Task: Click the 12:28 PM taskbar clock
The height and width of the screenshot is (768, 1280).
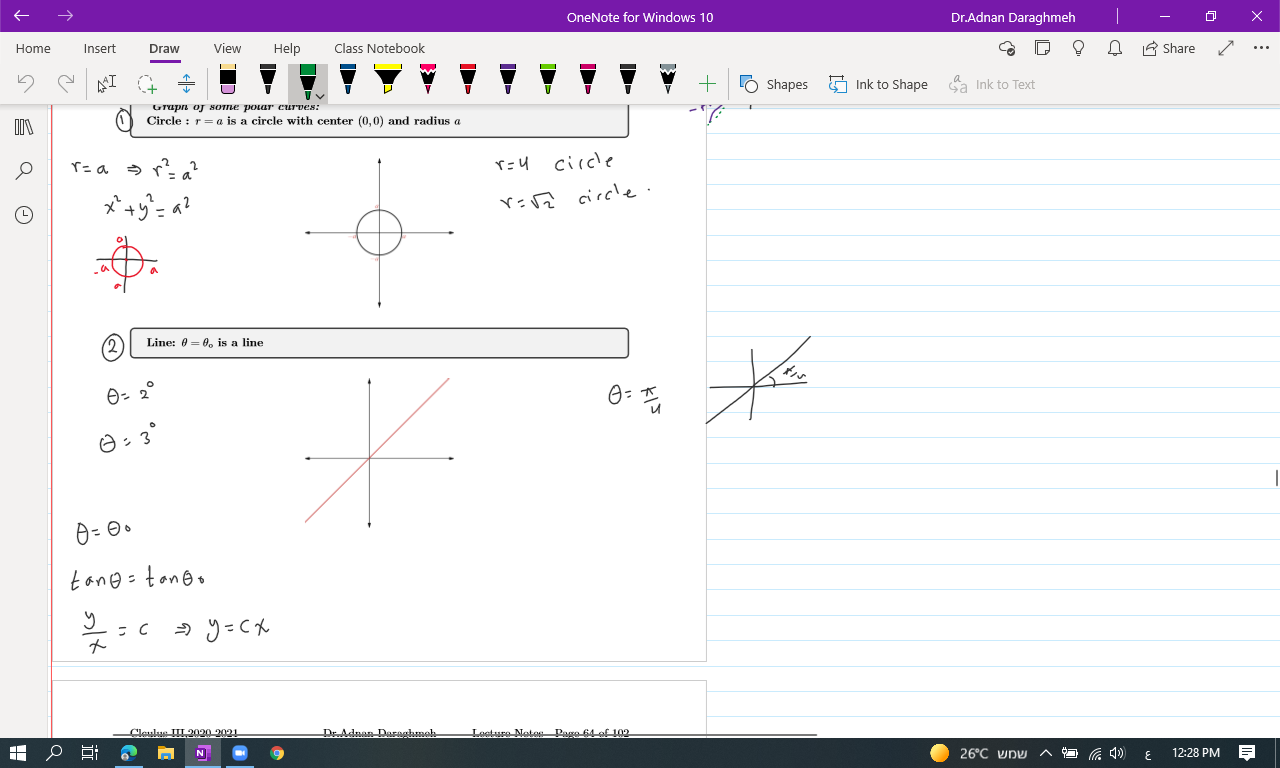Action: point(1196,753)
